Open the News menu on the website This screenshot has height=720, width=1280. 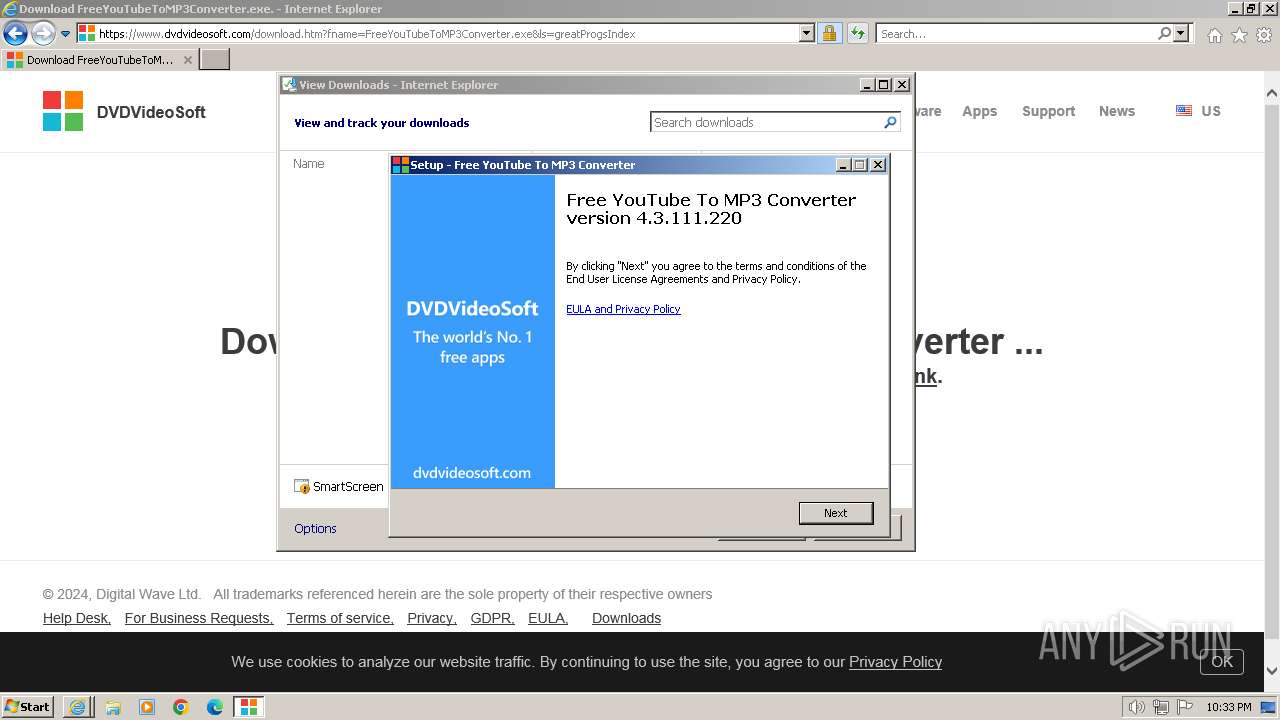click(x=1116, y=111)
